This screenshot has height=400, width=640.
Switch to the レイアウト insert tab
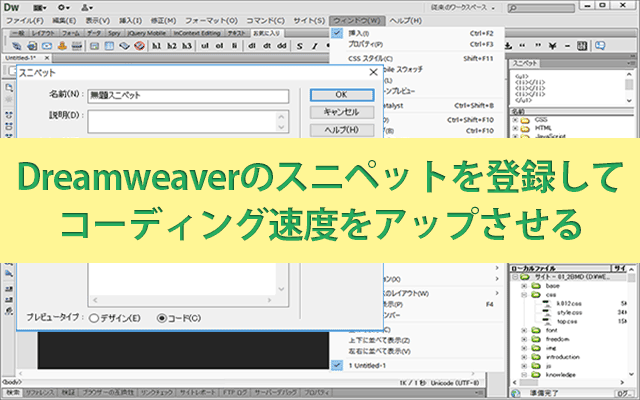click(x=43, y=33)
